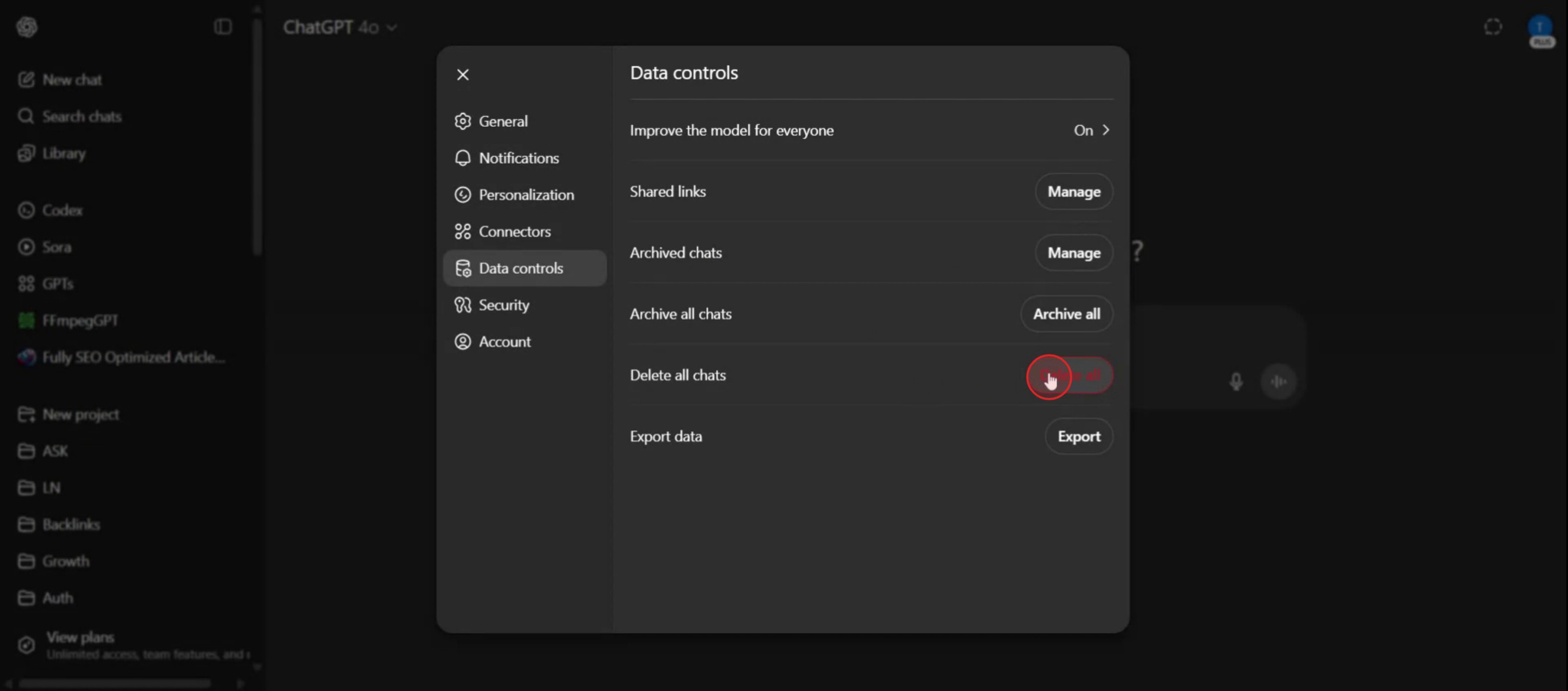Open the Library in the sidebar
1568x691 pixels.
128,153
